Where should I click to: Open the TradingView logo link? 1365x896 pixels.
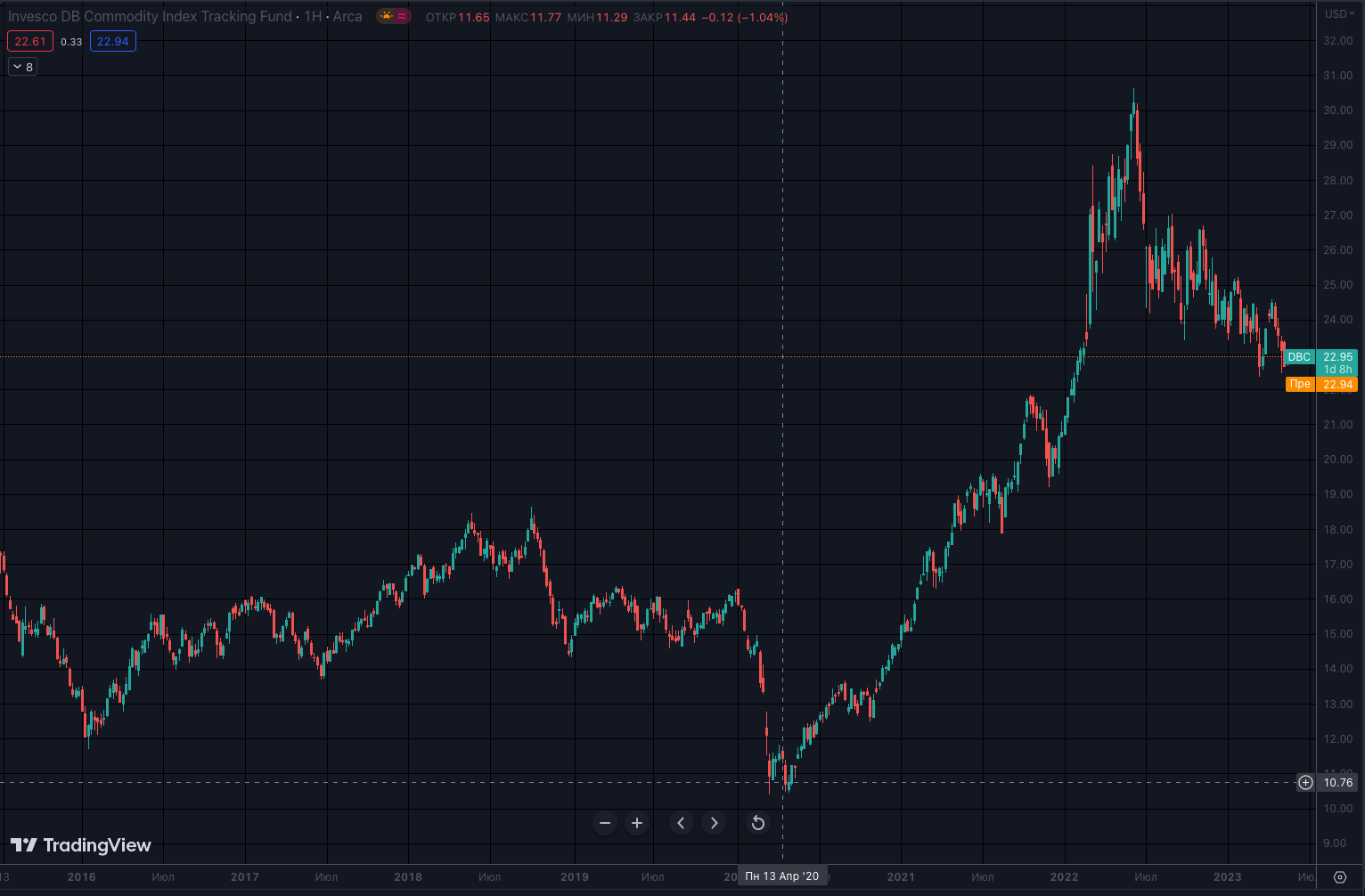click(81, 845)
